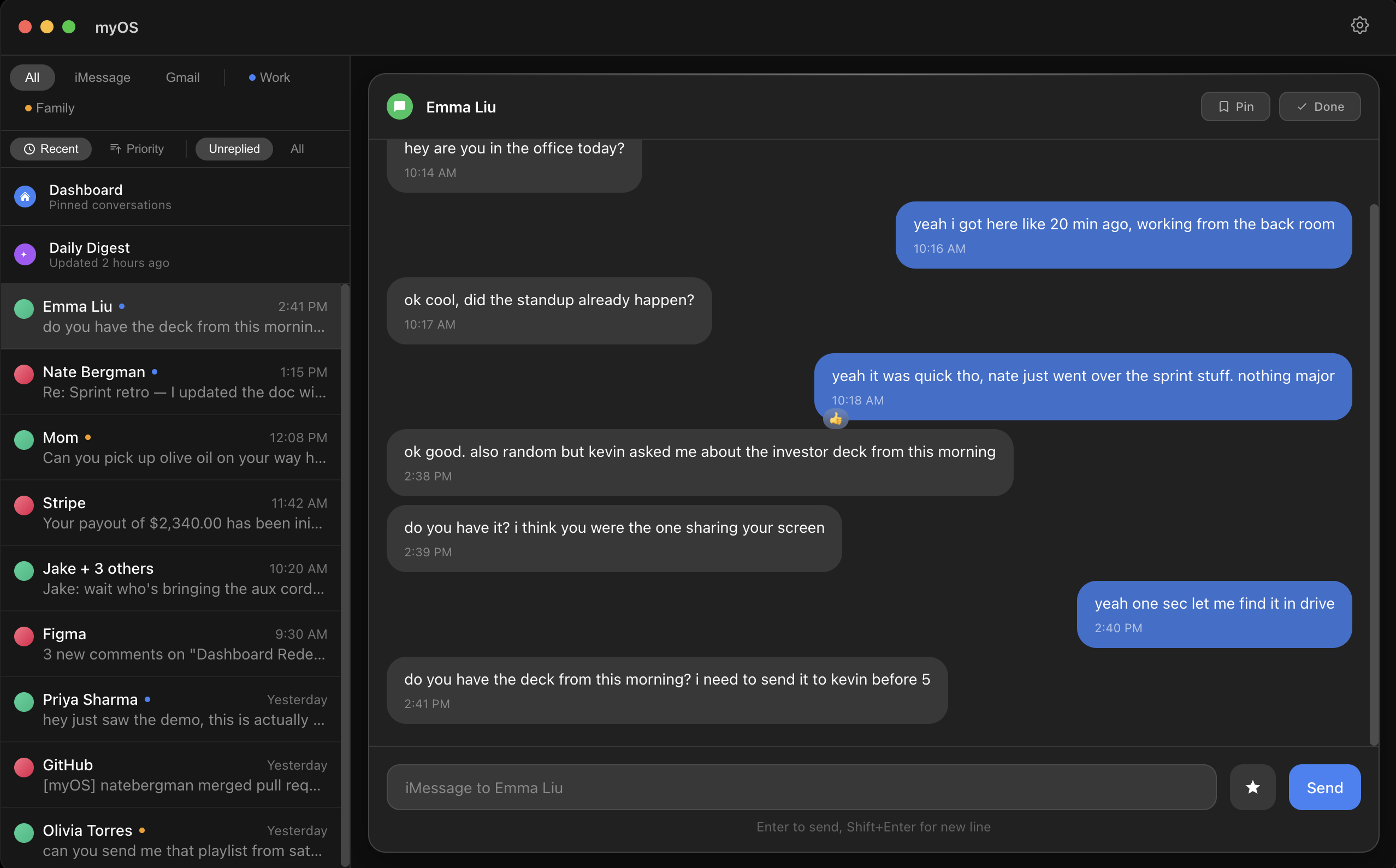Click Stripe's red avatar in conversation list
Viewport: 1396px width, 868px height.
[24, 505]
